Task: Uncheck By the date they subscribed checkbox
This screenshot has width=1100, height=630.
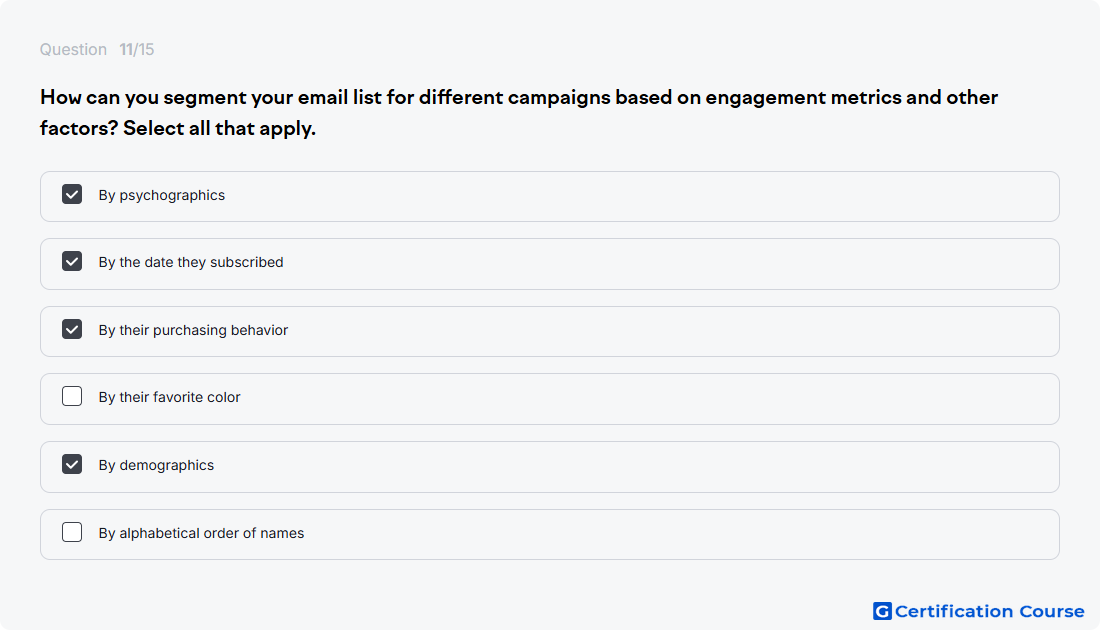Action: click(x=72, y=262)
